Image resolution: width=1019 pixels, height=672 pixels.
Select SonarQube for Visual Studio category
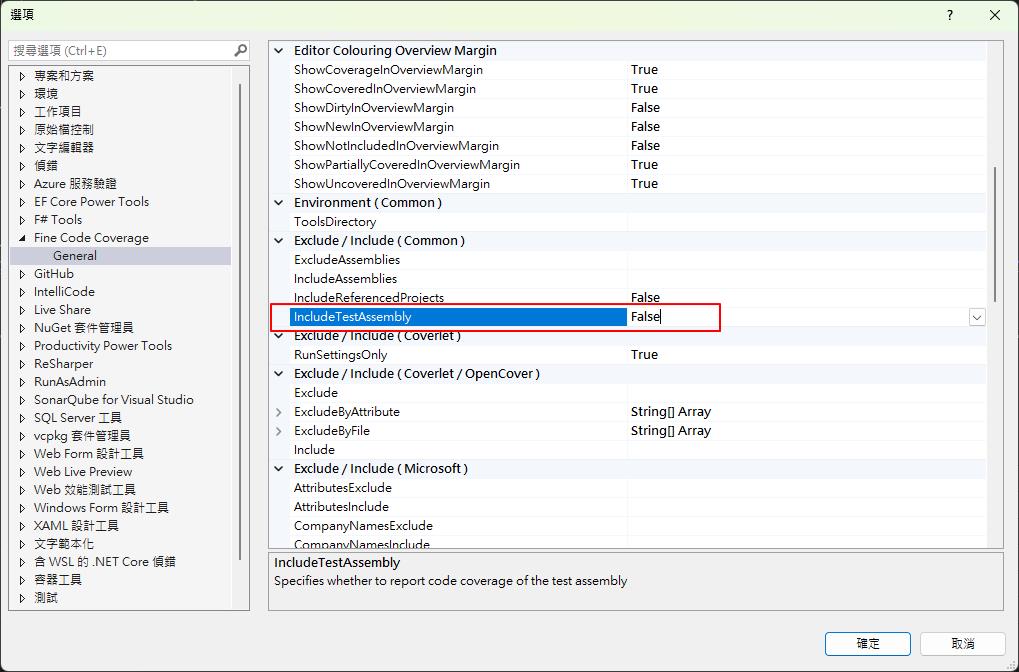(113, 400)
